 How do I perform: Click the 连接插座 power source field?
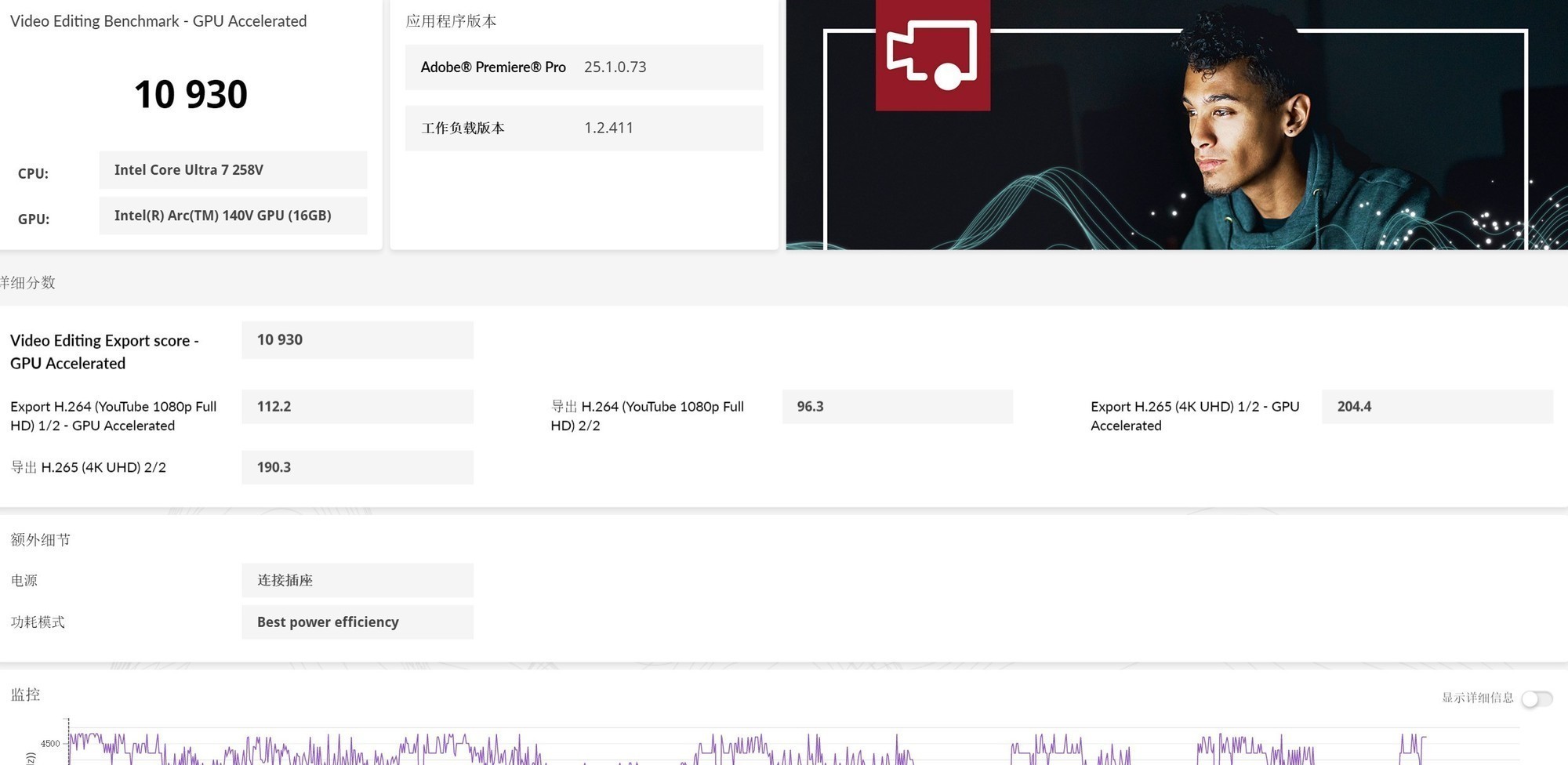[357, 581]
